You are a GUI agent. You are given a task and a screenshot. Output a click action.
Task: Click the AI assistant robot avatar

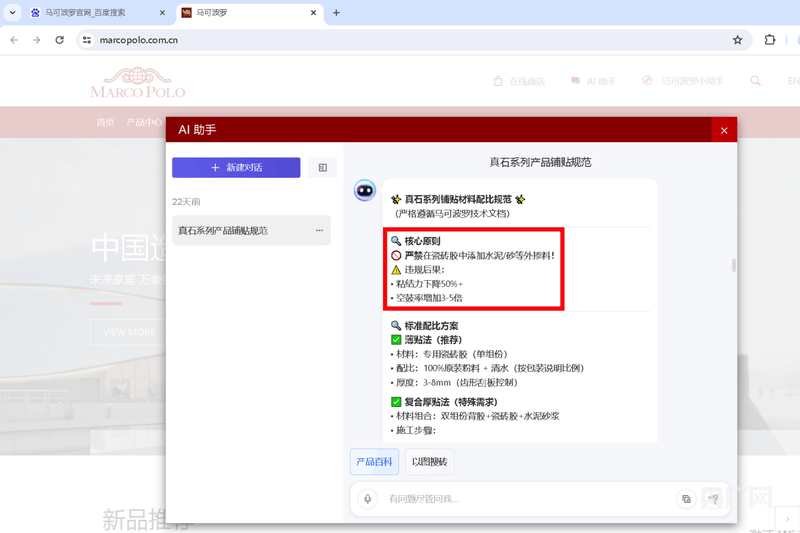(x=365, y=191)
